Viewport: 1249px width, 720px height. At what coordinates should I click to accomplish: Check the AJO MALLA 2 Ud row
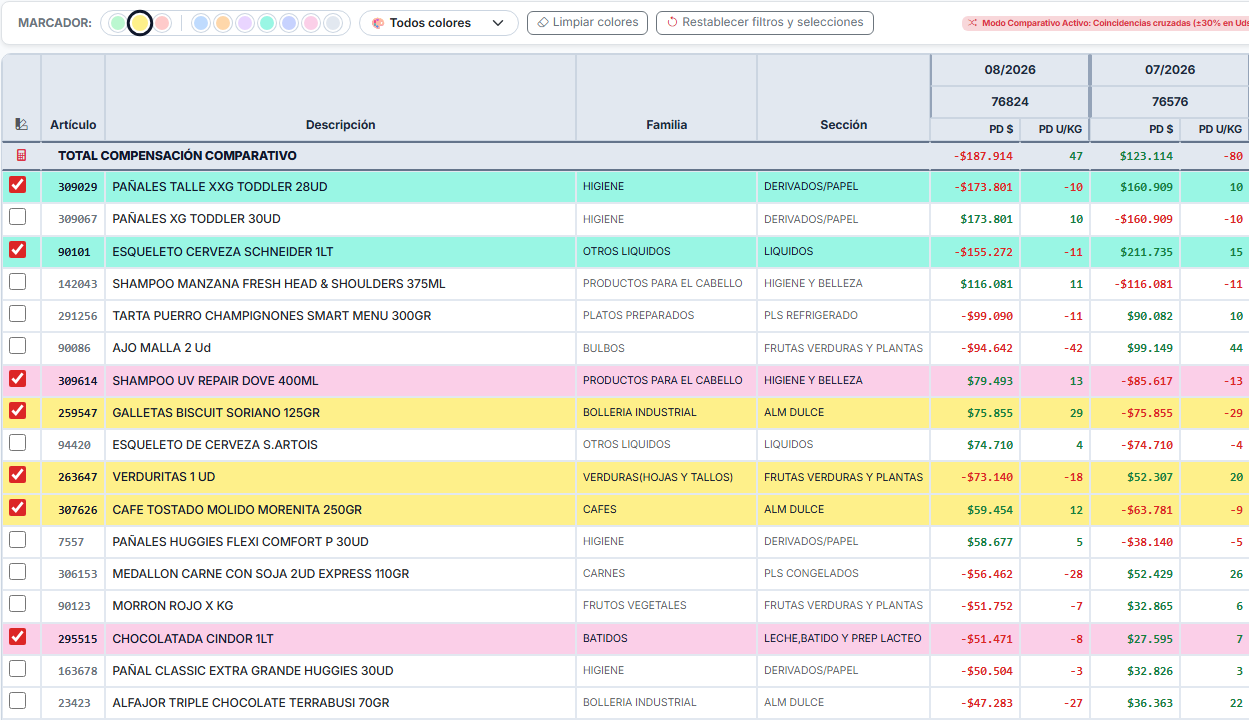[18, 346]
